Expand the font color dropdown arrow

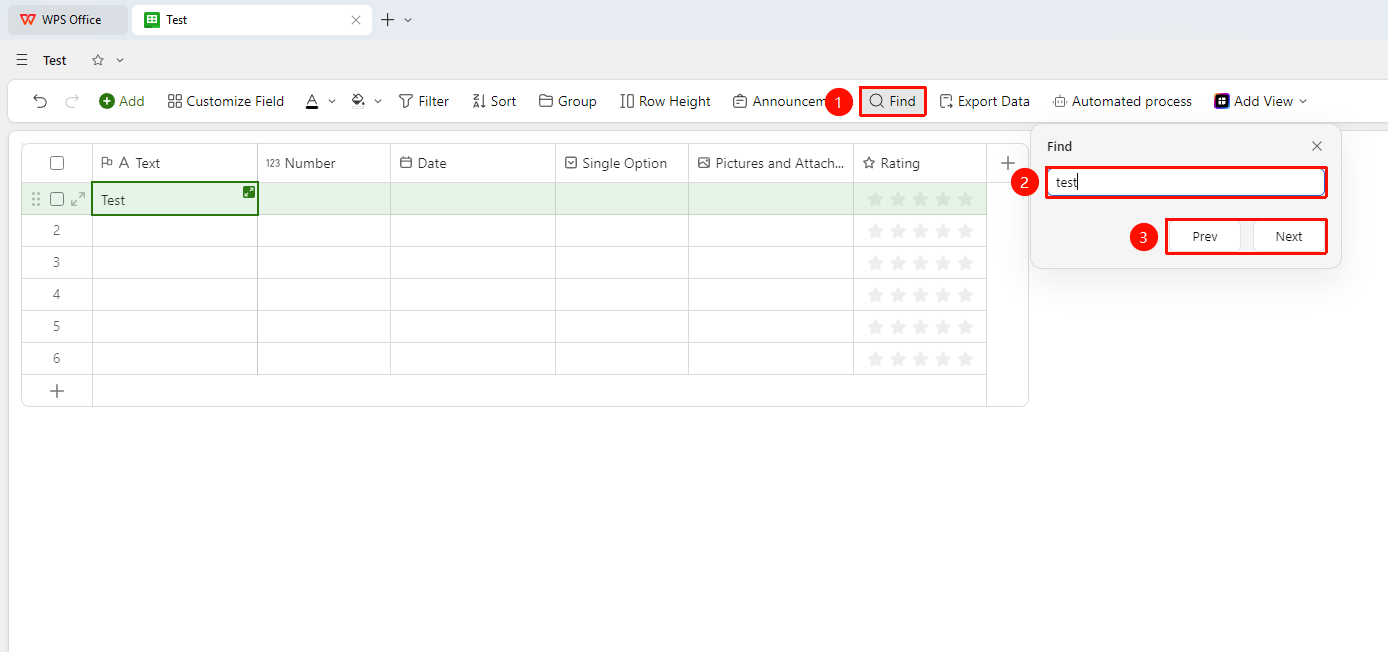(x=332, y=101)
